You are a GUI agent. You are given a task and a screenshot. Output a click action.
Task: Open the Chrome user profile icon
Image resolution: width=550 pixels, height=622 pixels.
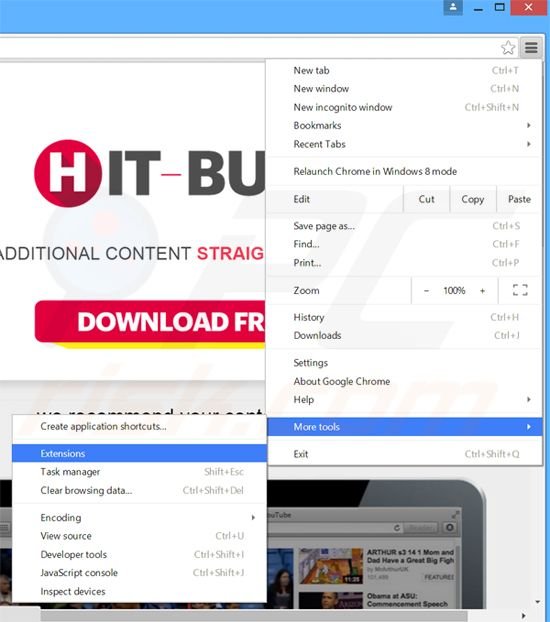coord(453,7)
